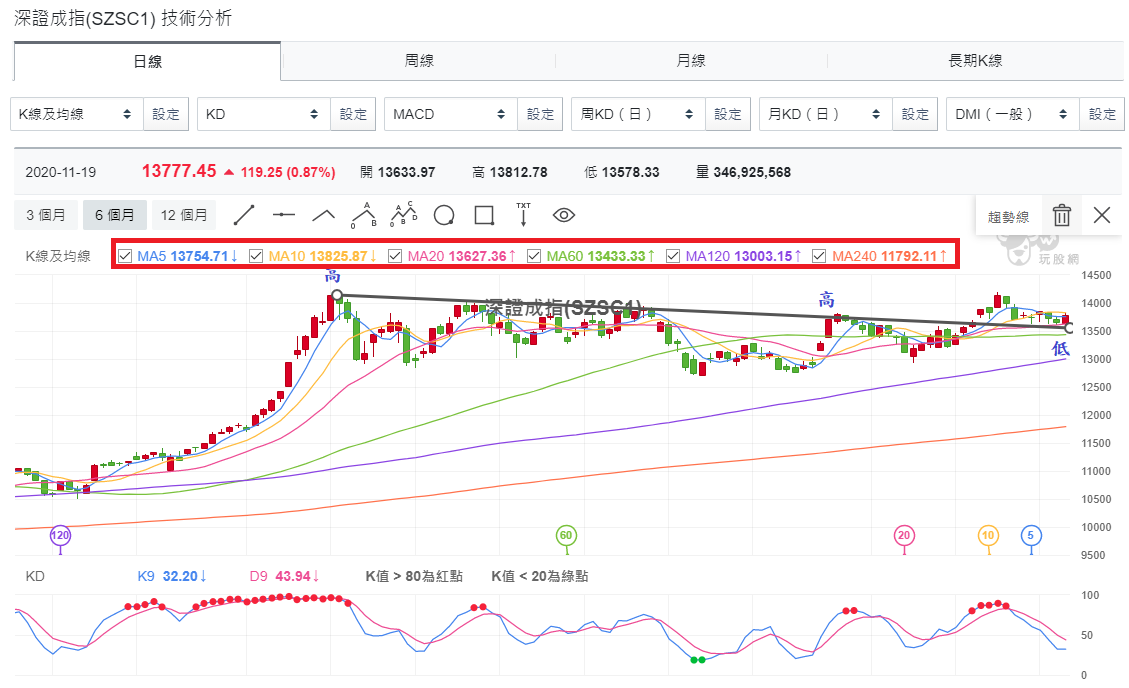The height and width of the screenshot is (688, 1129).
Task: Click the blue 5 marker on timeline
Action: [1031, 535]
